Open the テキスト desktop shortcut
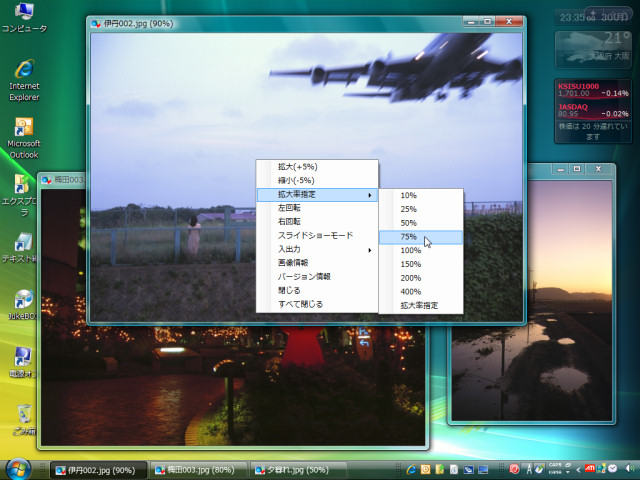The image size is (640, 480). click(20, 248)
